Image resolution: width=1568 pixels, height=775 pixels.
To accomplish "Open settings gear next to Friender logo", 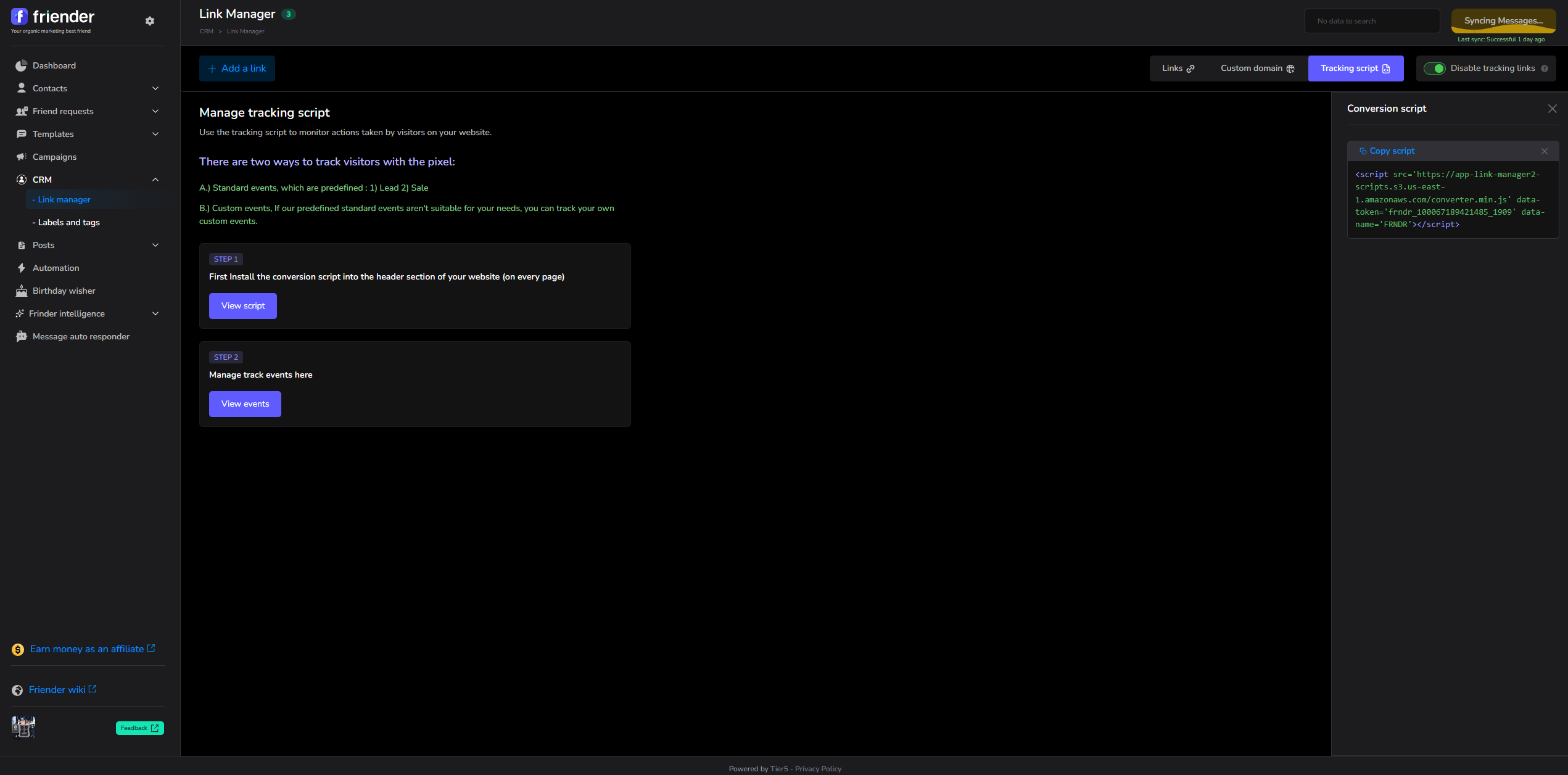I will coord(150,21).
